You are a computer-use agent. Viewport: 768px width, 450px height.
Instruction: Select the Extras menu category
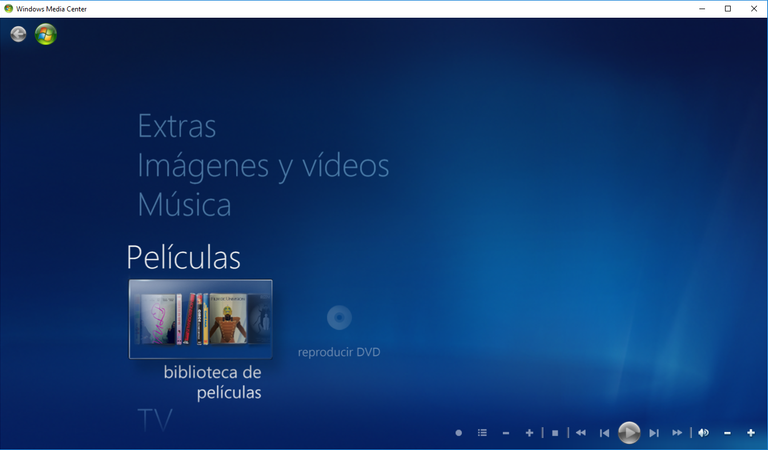pos(176,126)
